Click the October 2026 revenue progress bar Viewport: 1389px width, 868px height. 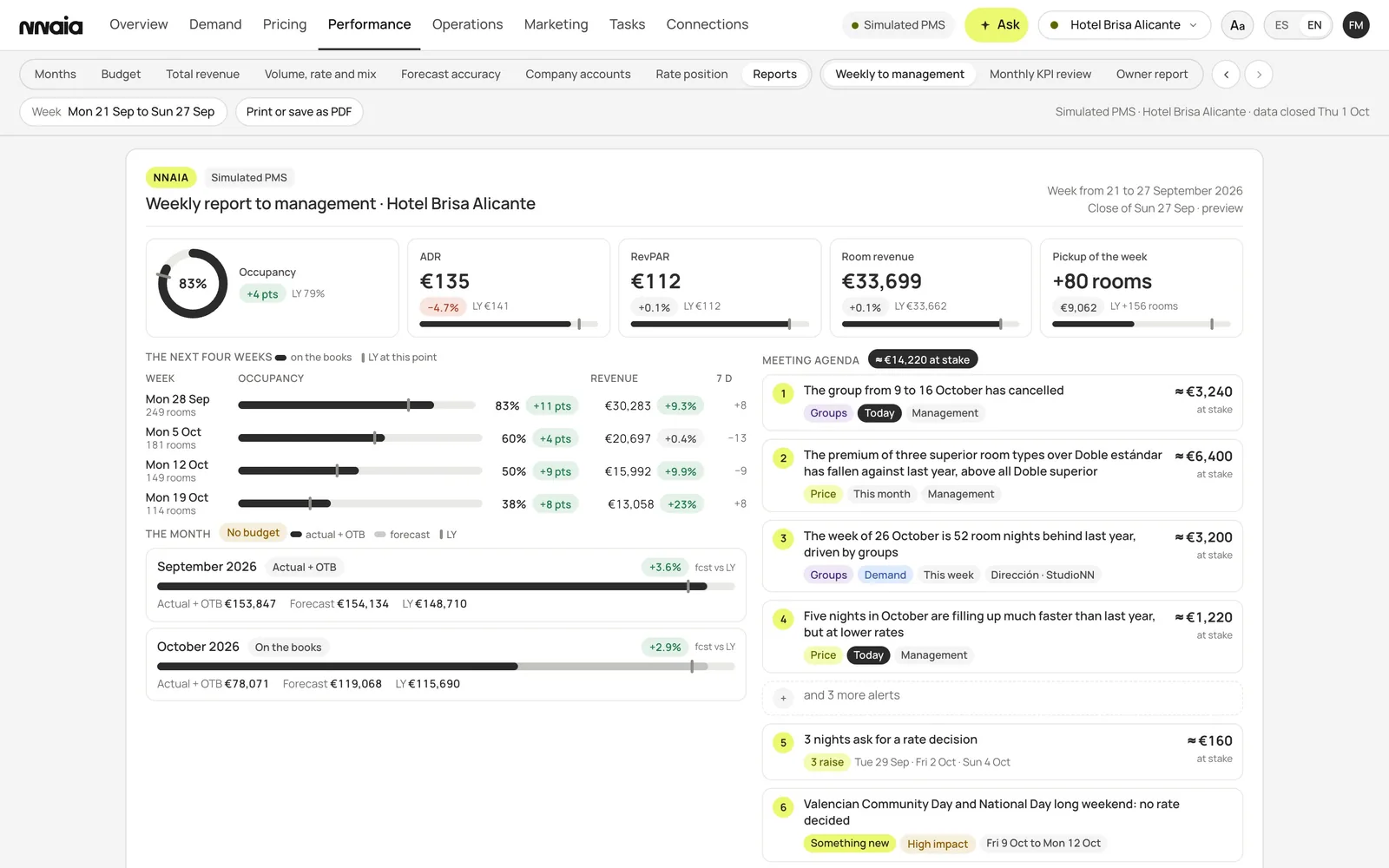[x=445, y=667]
